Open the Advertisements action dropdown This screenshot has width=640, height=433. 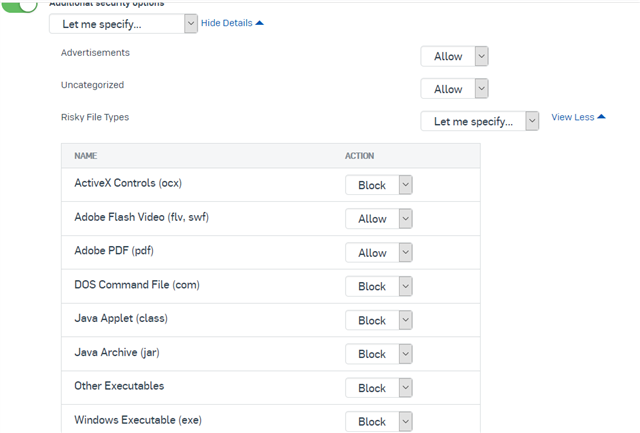[454, 56]
